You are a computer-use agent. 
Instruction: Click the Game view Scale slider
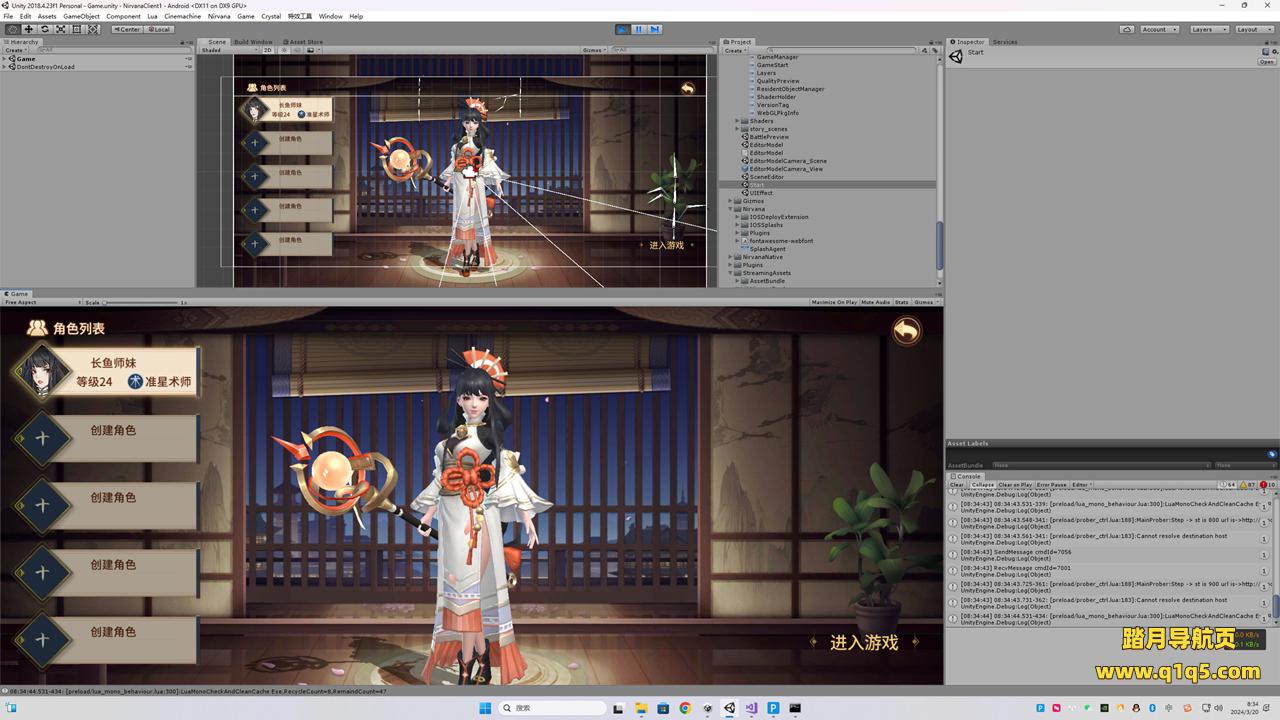[x=140, y=302]
